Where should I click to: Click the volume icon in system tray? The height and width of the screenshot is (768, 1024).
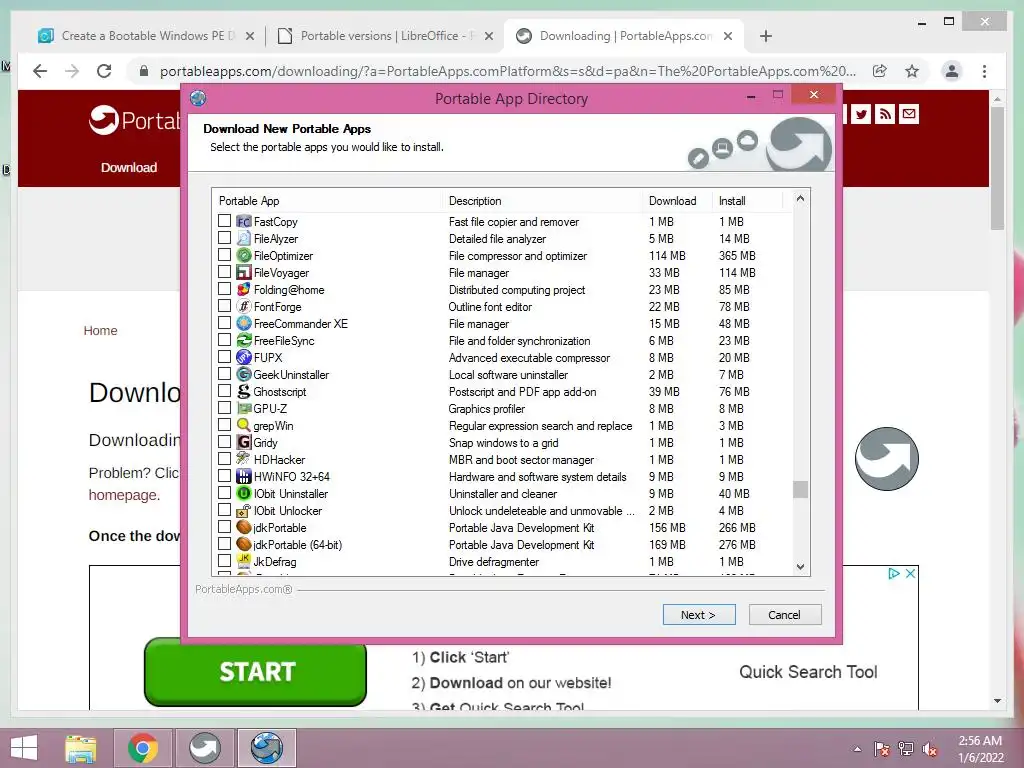pos(929,749)
